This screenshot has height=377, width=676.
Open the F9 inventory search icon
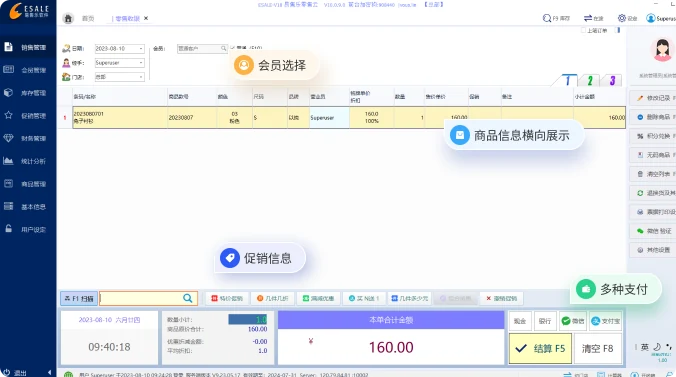[547, 18]
